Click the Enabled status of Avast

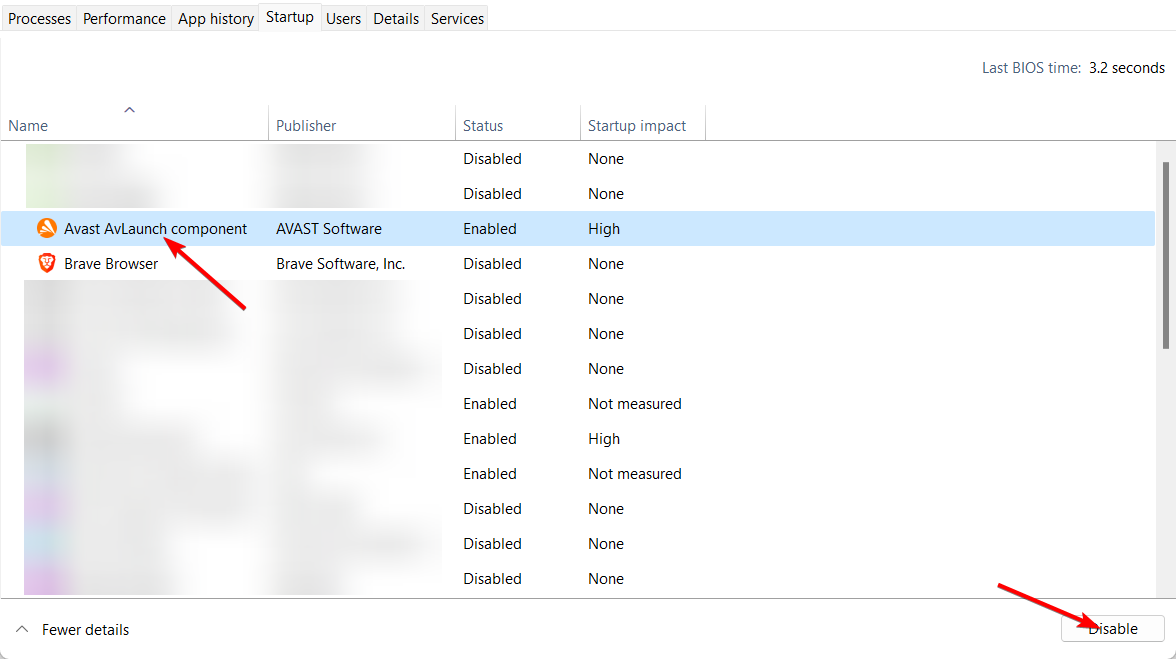(x=490, y=229)
